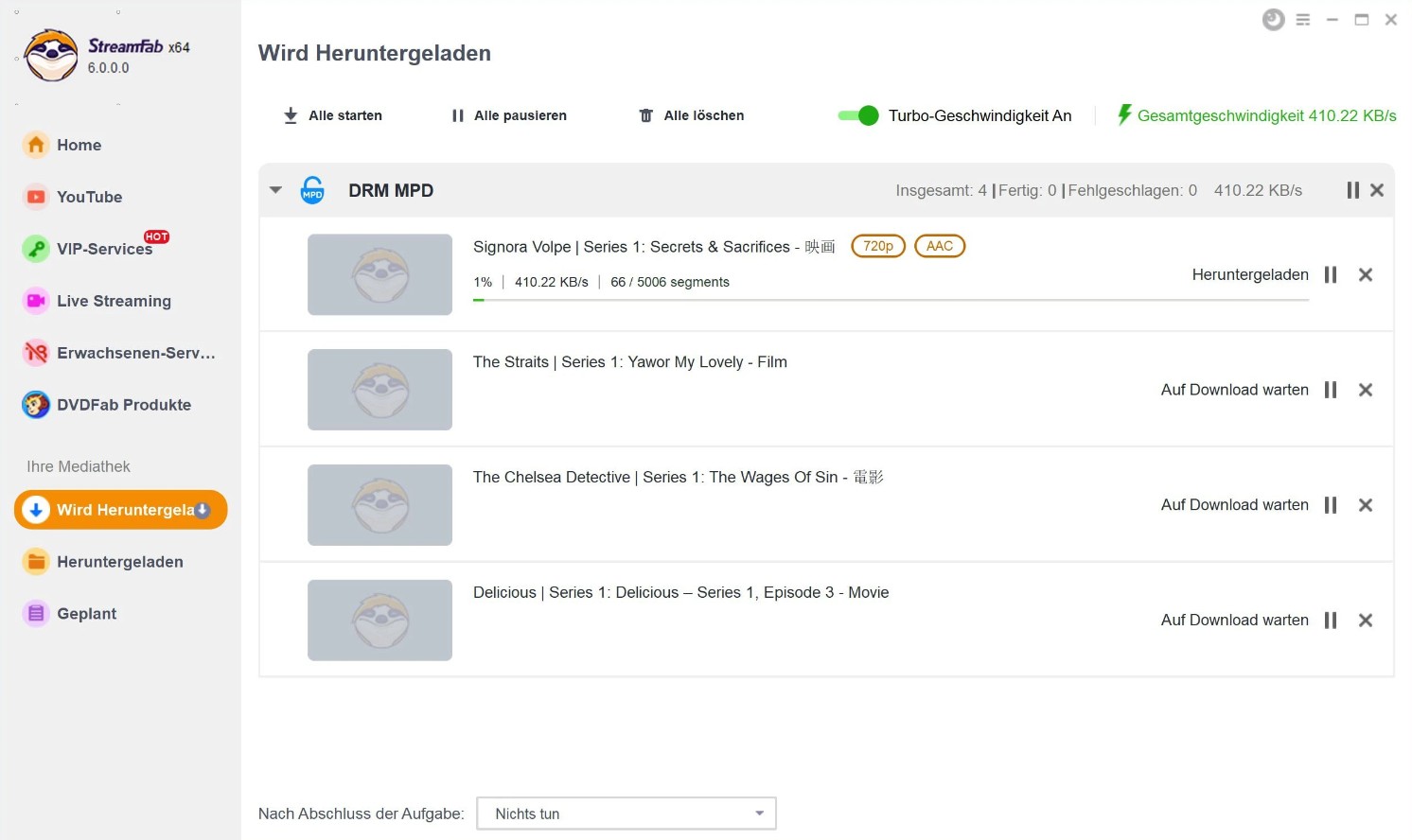Click the DRM MPD lock icon
Image resolution: width=1412 pixels, height=840 pixels.
pos(312,190)
